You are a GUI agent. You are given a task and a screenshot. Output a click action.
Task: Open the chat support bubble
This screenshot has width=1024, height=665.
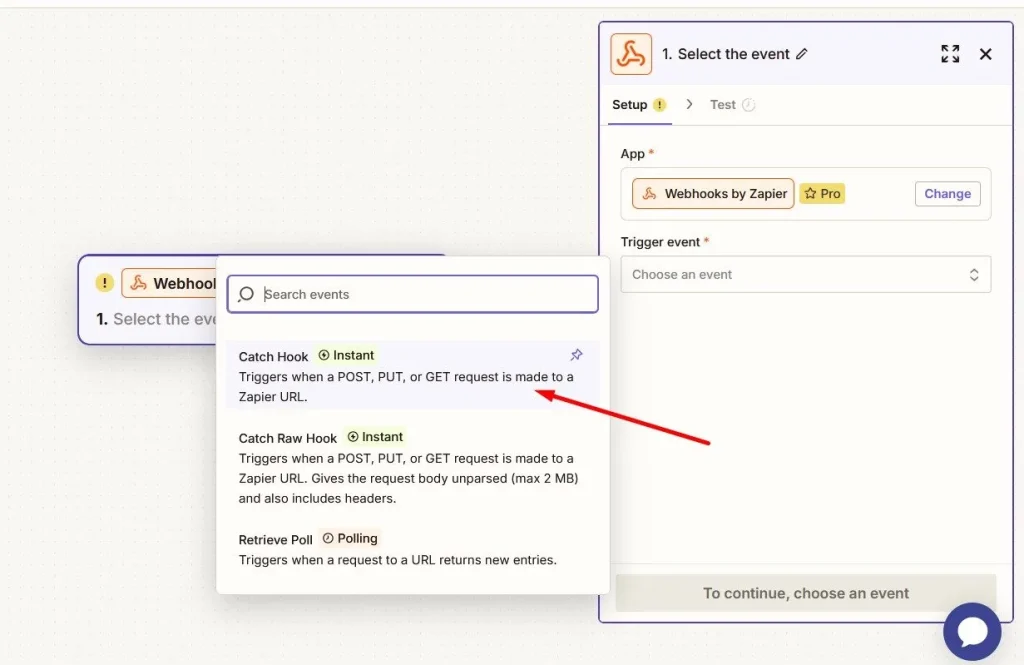click(972, 632)
